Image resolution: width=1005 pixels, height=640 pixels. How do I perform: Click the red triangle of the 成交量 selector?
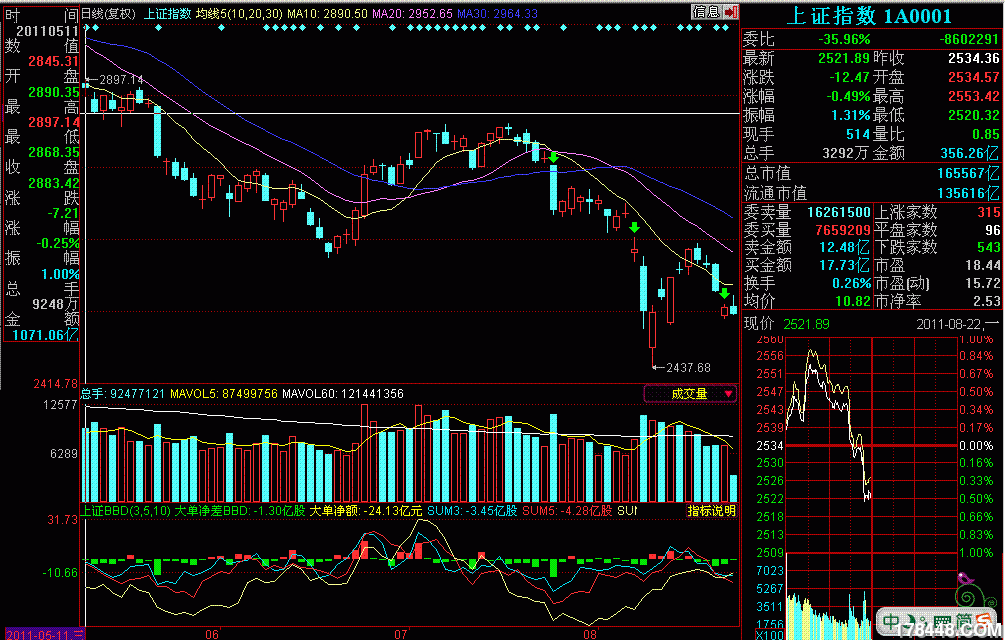[728, 394]
